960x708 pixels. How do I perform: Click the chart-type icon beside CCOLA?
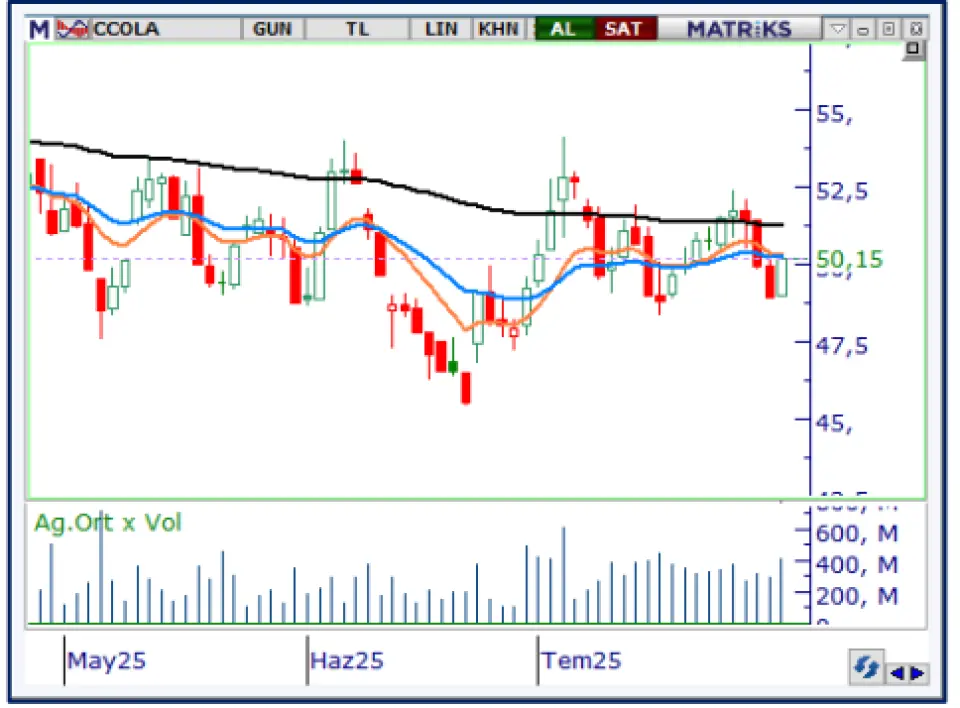coord(72,29)
